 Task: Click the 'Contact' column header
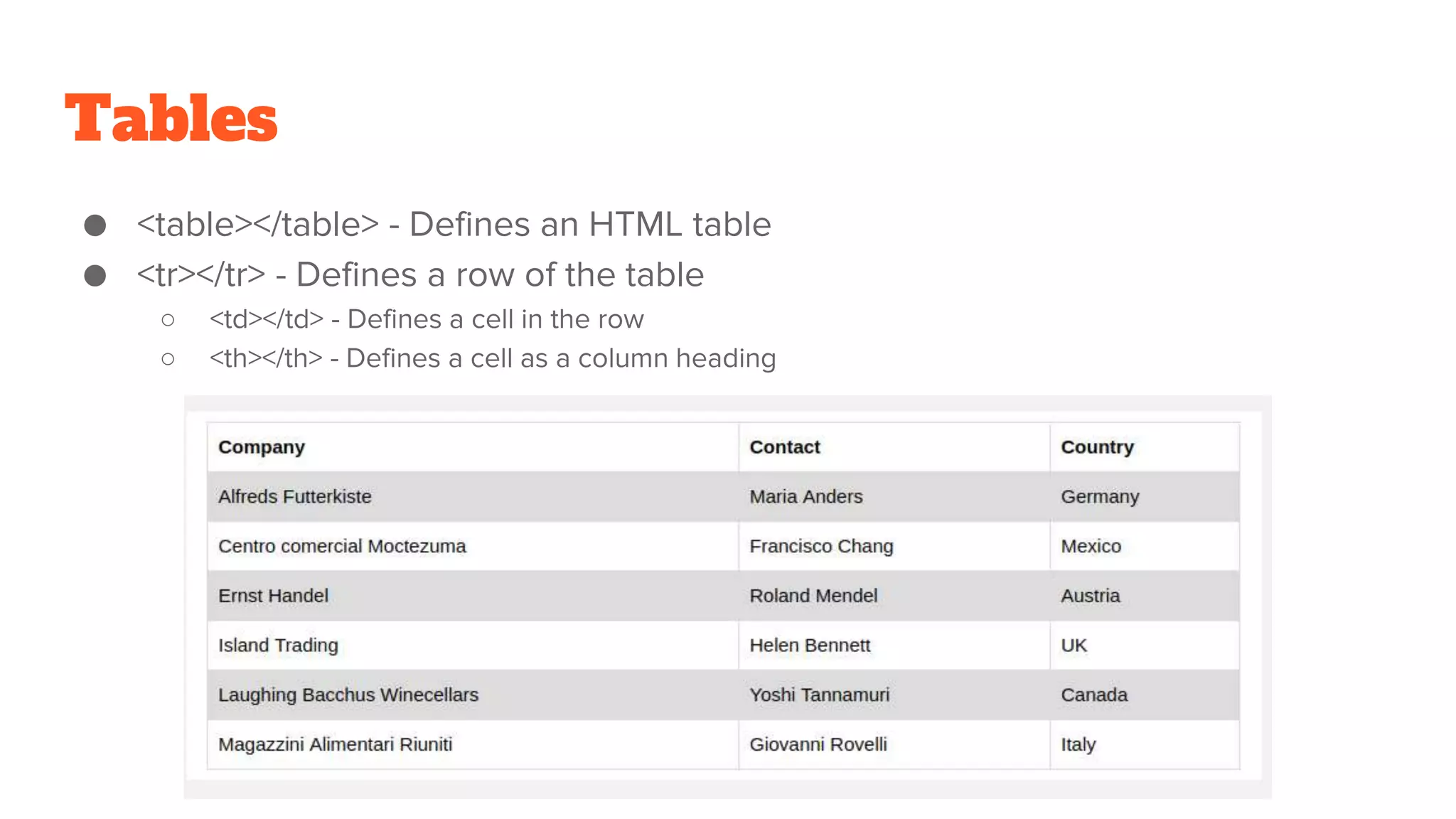(894, 447)
